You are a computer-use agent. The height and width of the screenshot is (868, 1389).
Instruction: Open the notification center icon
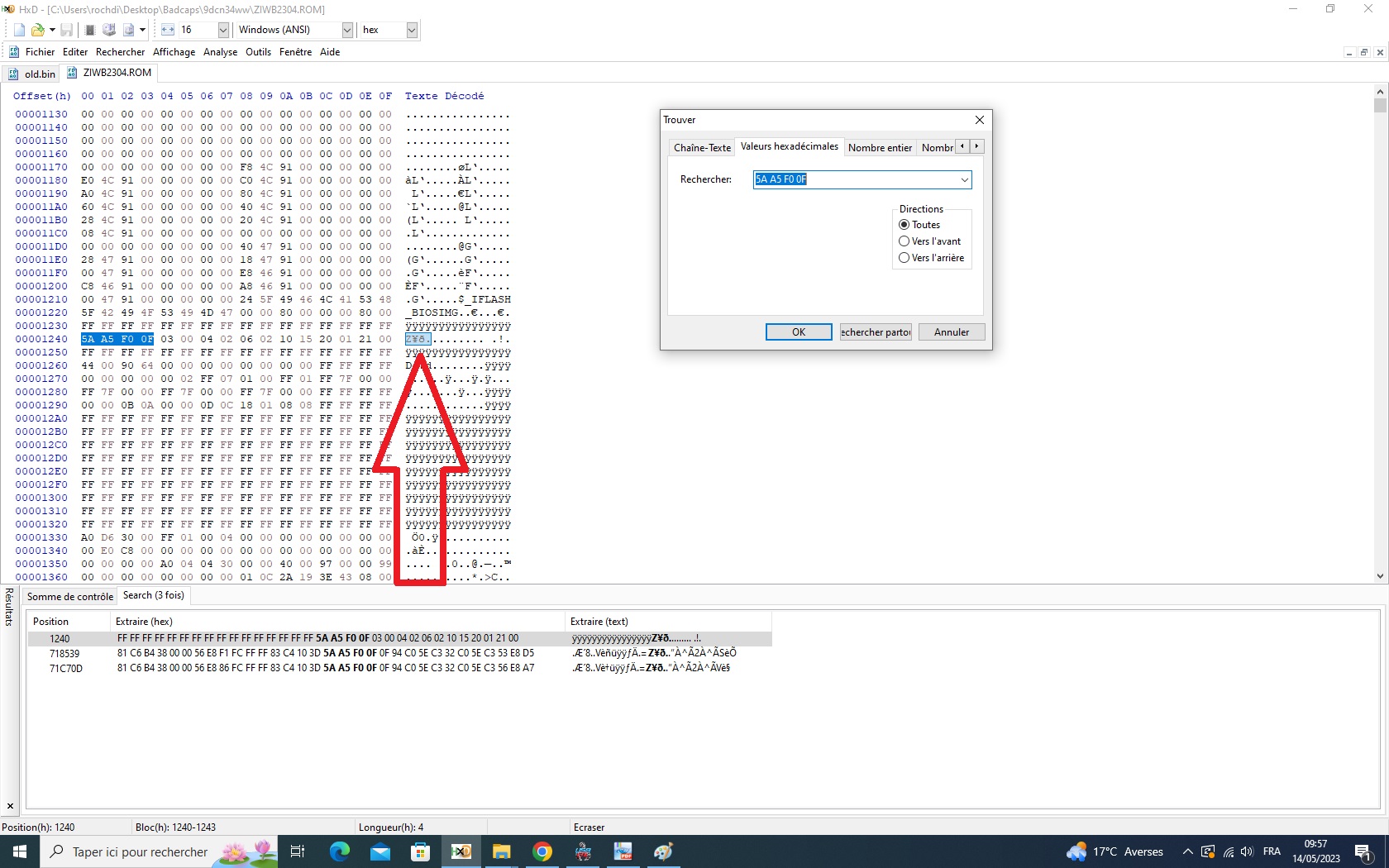coord(1363,851)
